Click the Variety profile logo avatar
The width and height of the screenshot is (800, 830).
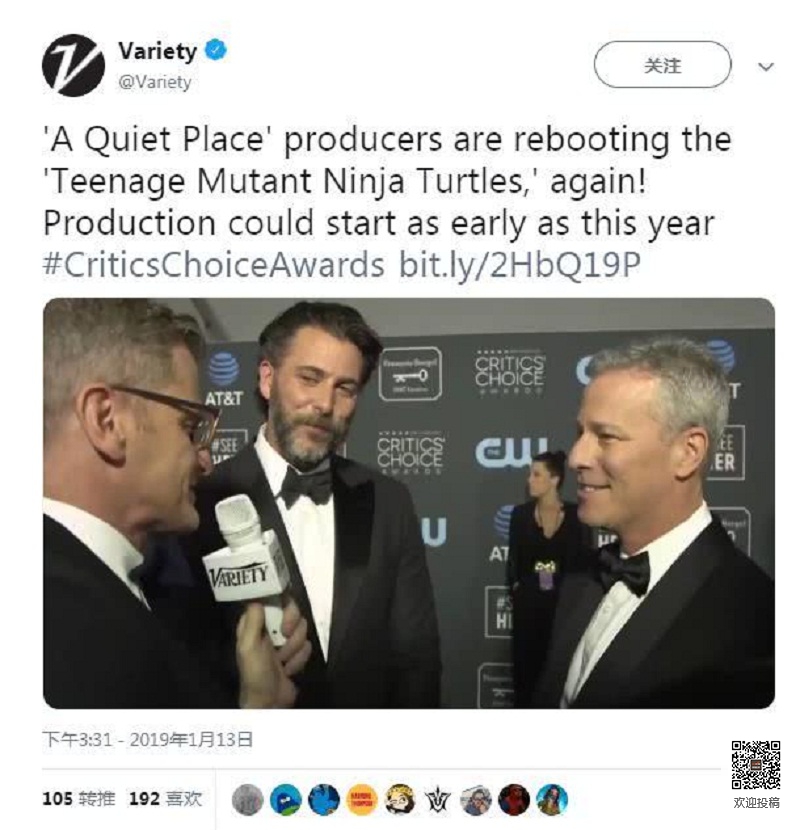[73, 65]
